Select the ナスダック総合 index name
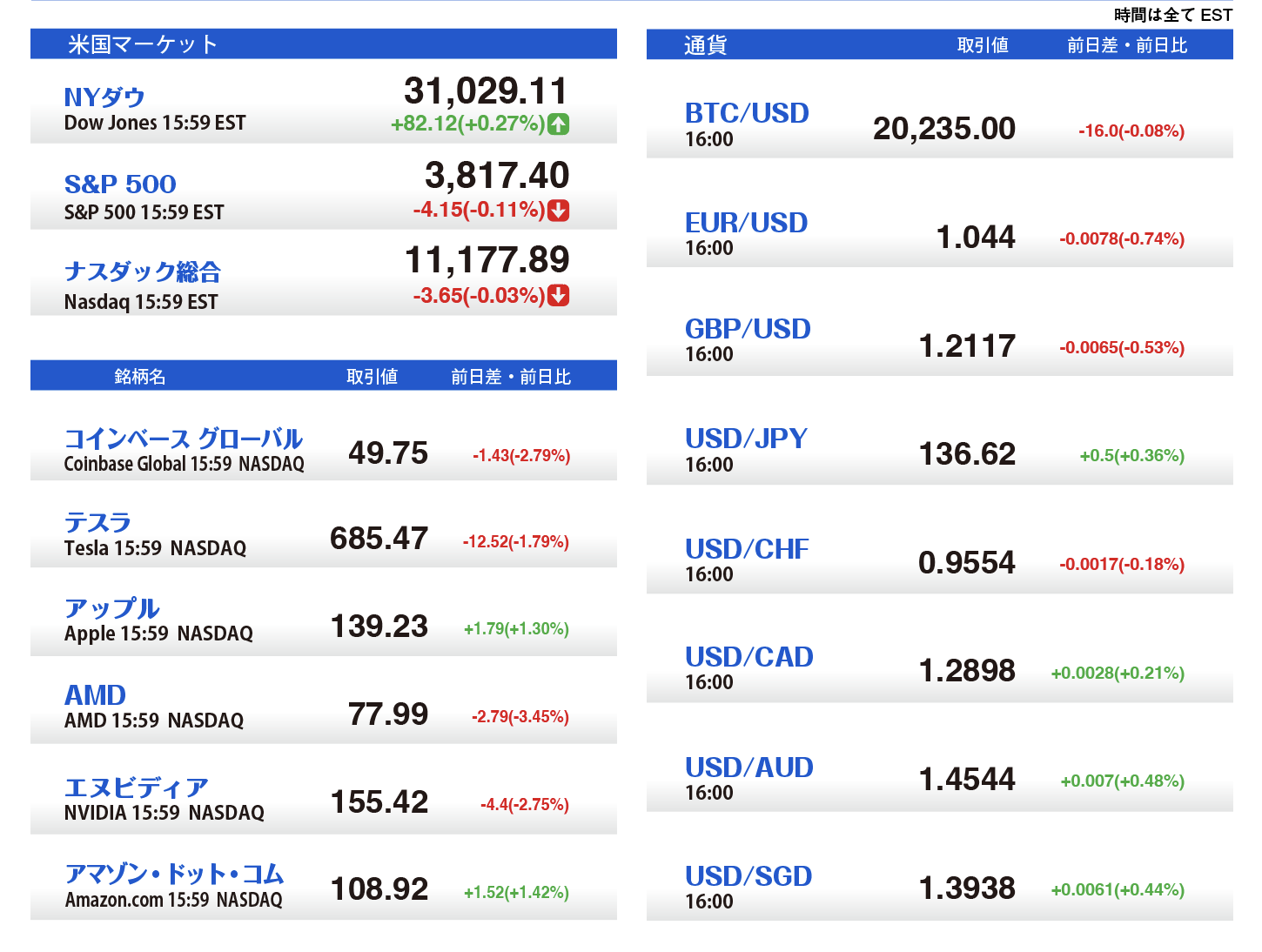The width and height of the screenshot is (1262, 952). pos(143,272)
